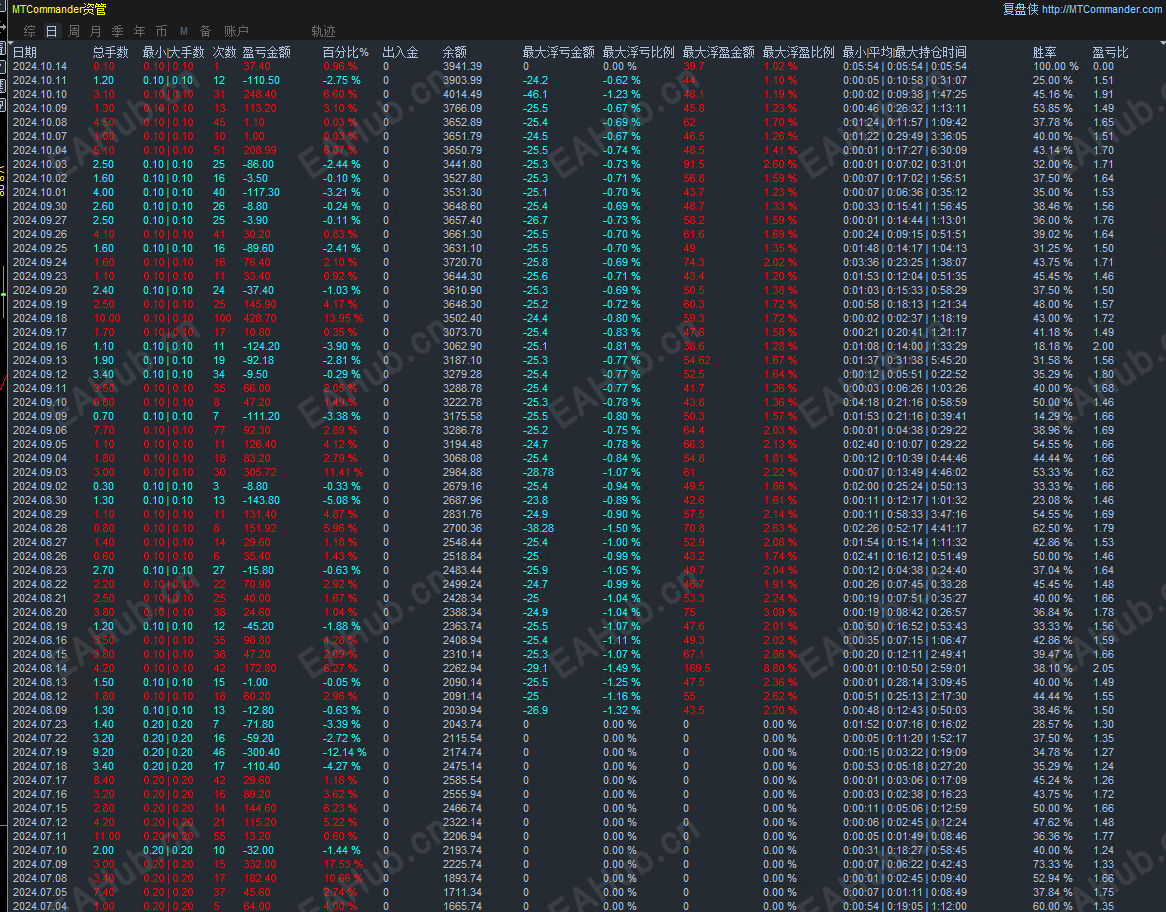This screenshot has width=1166, height=912.
Task: Sort by the 次数 column header
Action: 225,52
